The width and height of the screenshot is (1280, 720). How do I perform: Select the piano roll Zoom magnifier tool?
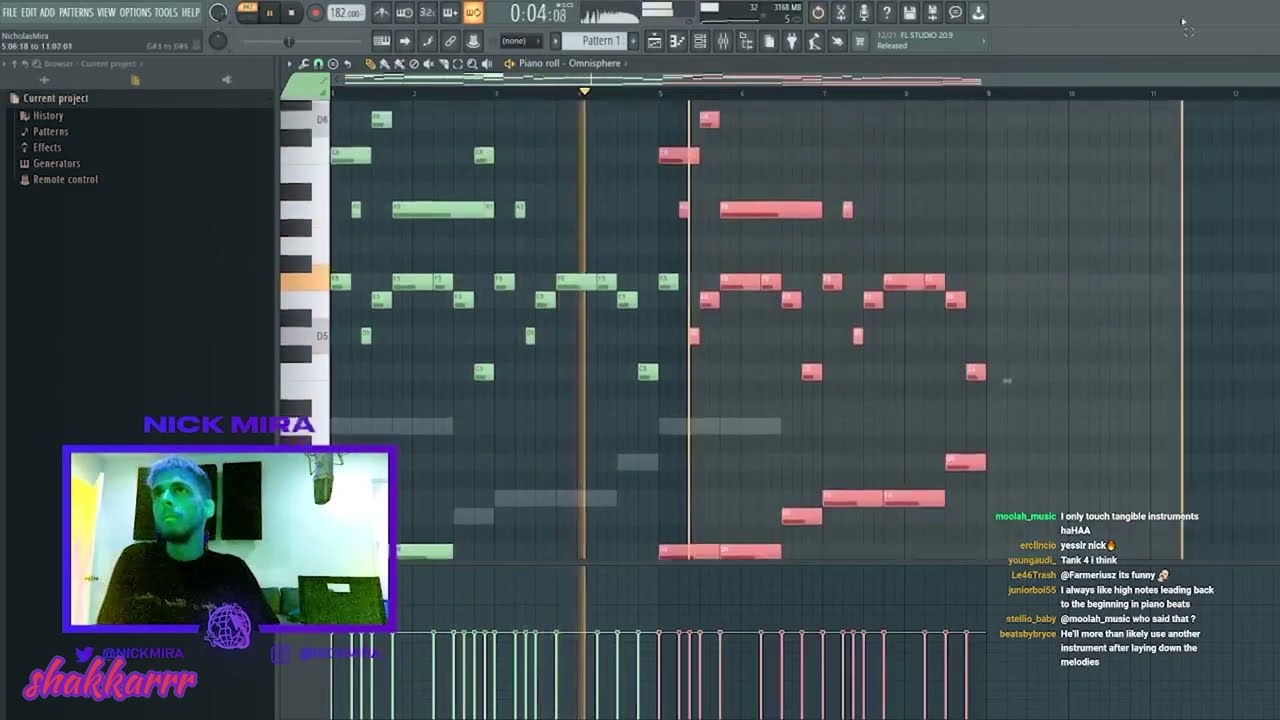click(472, 63)
